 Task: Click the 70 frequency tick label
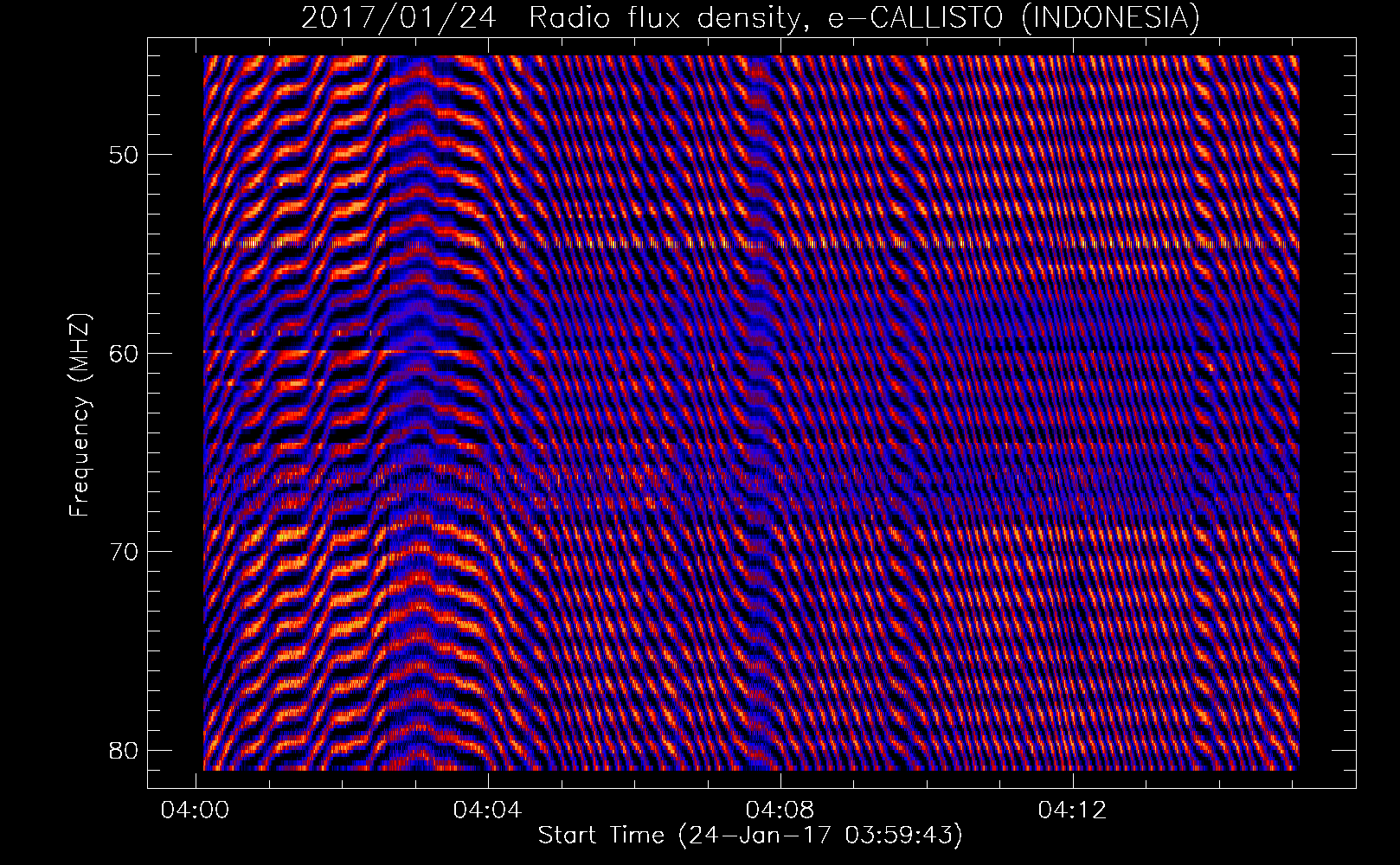[124, 552]
